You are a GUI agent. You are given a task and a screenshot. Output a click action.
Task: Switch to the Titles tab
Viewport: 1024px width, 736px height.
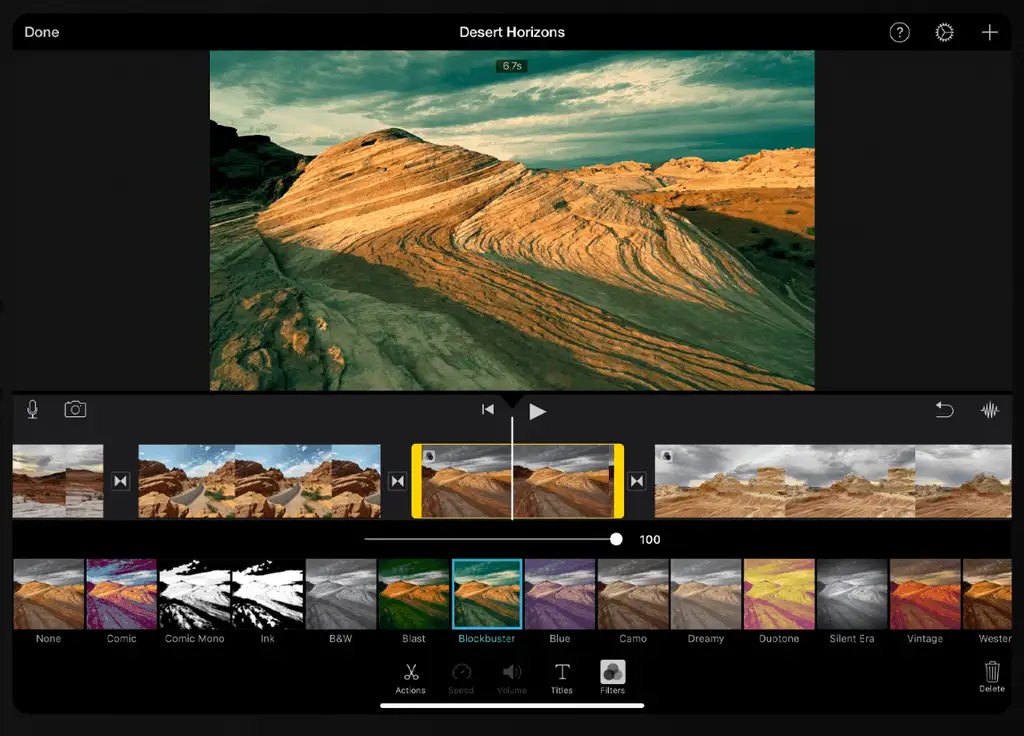[562, 677]
